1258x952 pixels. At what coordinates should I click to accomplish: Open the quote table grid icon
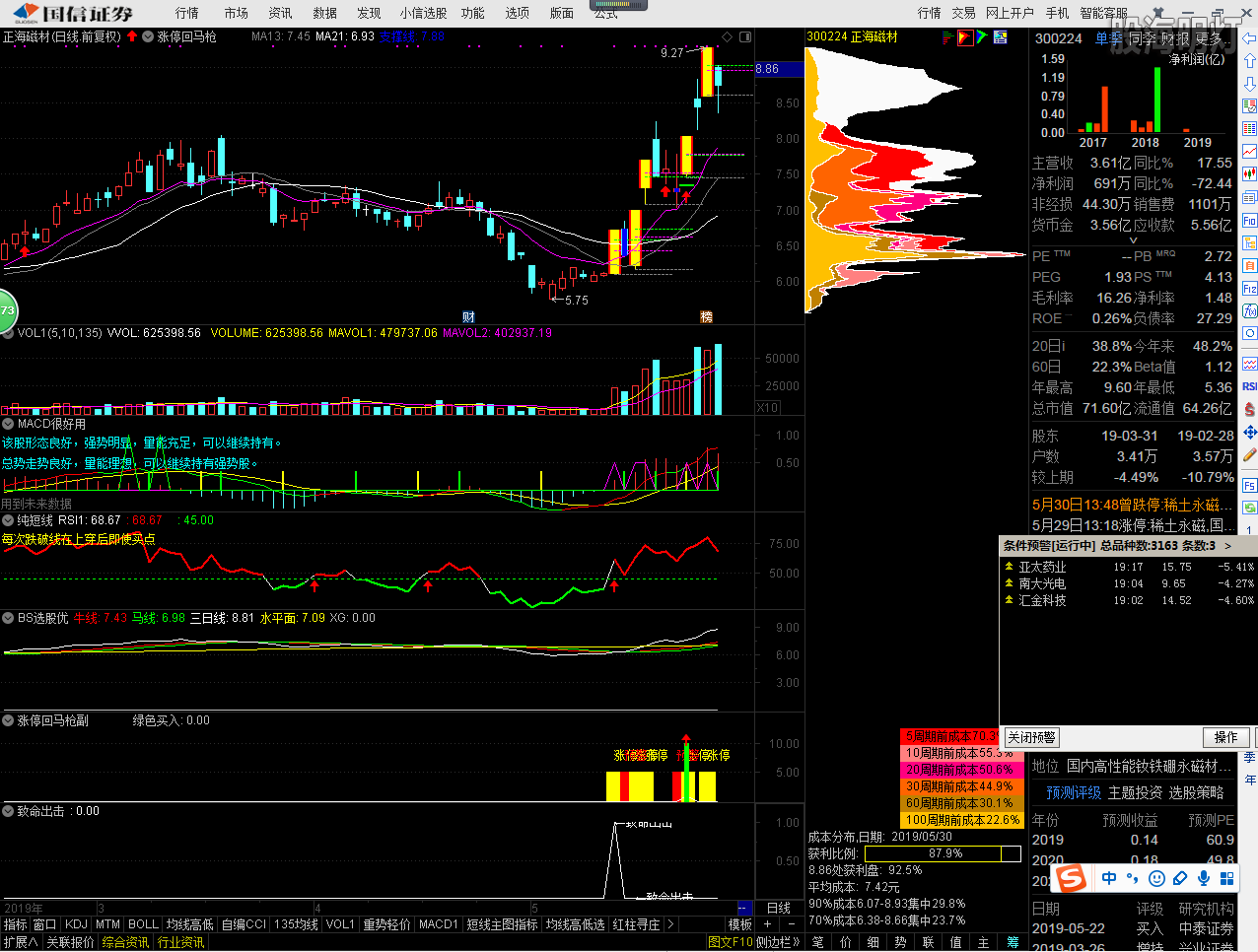pyautogui.click(x=1249, y=128)
